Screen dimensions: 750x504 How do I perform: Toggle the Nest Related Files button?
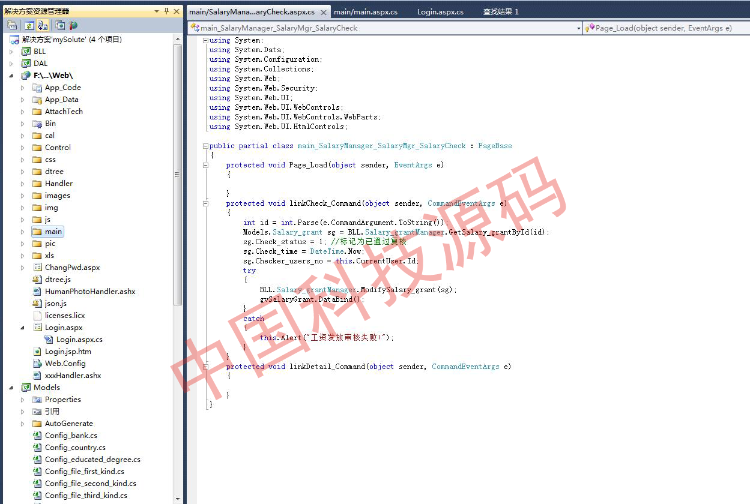43,25
